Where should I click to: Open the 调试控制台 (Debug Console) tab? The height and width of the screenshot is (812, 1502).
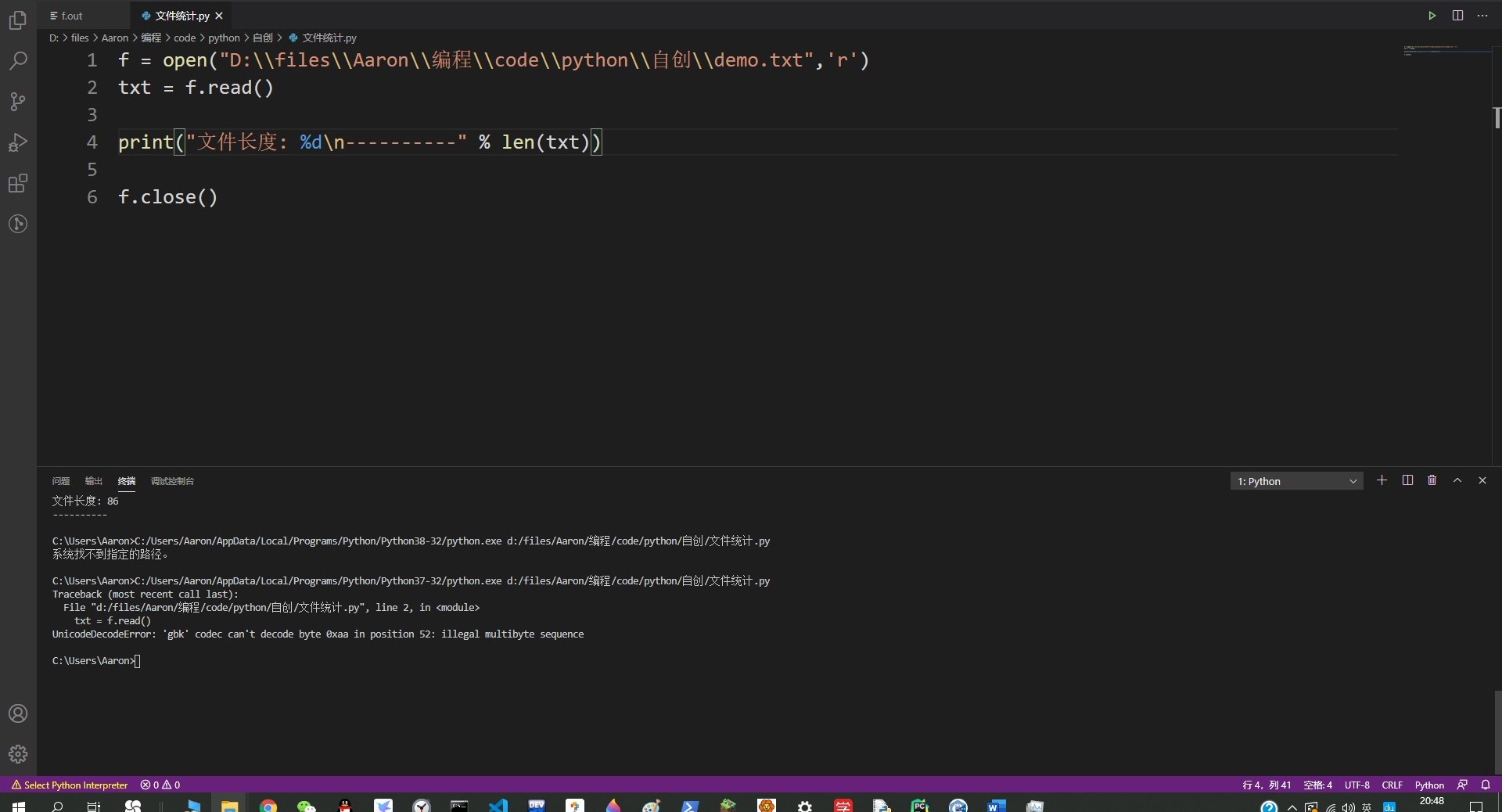[x=172, y=481]
